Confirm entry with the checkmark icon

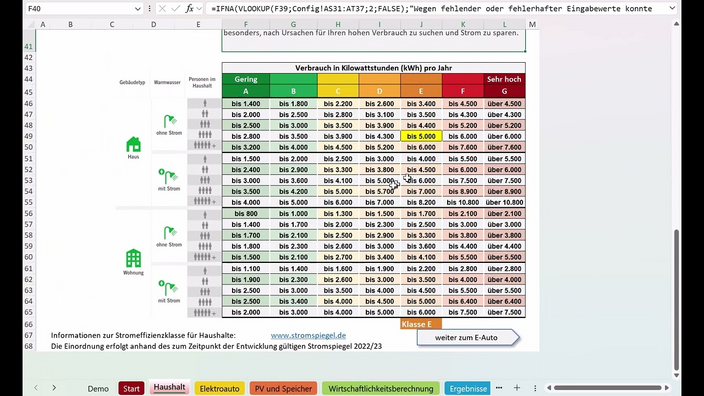pos(176,9)
